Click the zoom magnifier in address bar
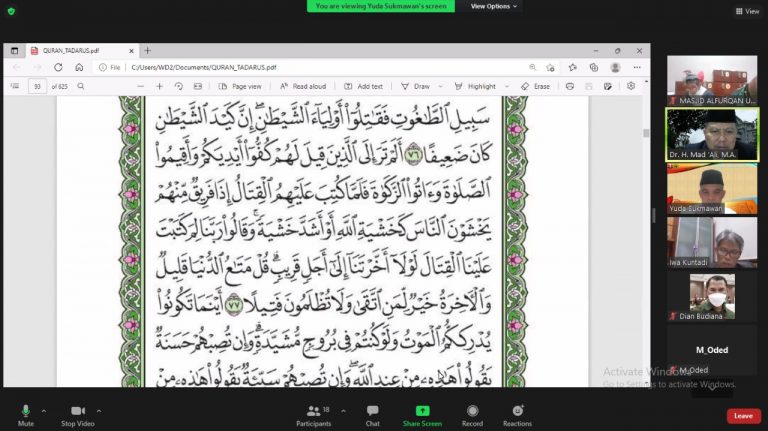 click(x=532, y=67)
